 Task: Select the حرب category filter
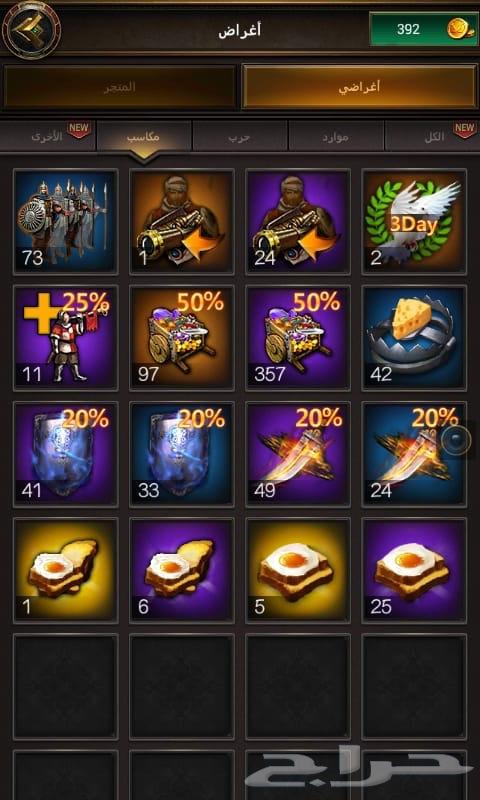239,137
